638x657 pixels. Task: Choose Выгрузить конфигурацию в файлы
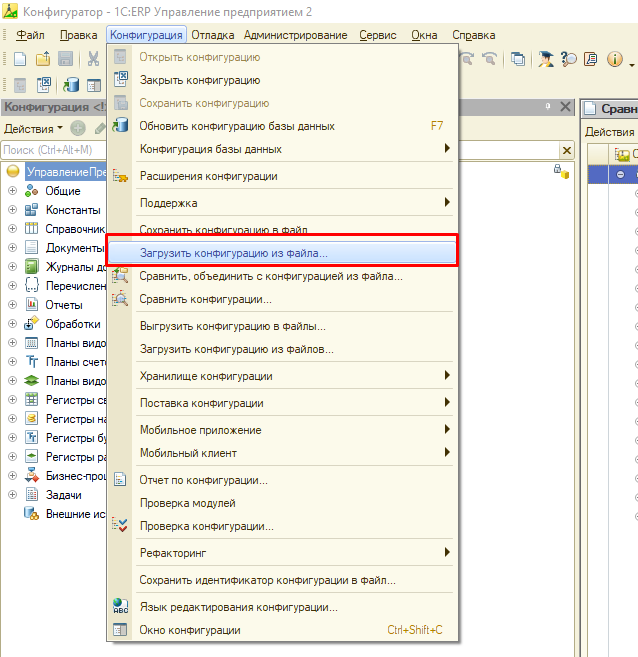pyautogui.click(x=282, y=326)
